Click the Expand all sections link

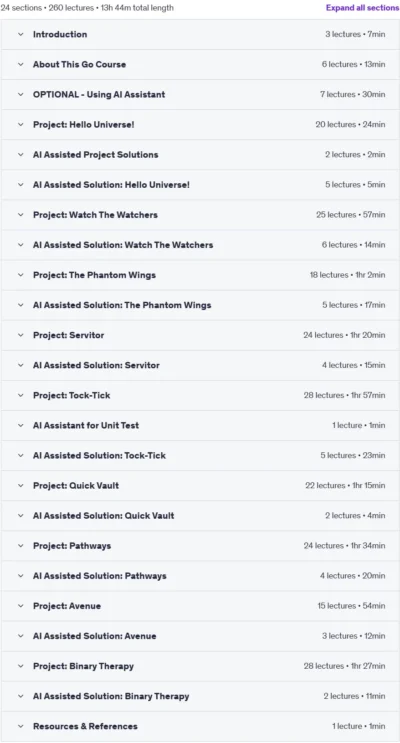(362, 8)
